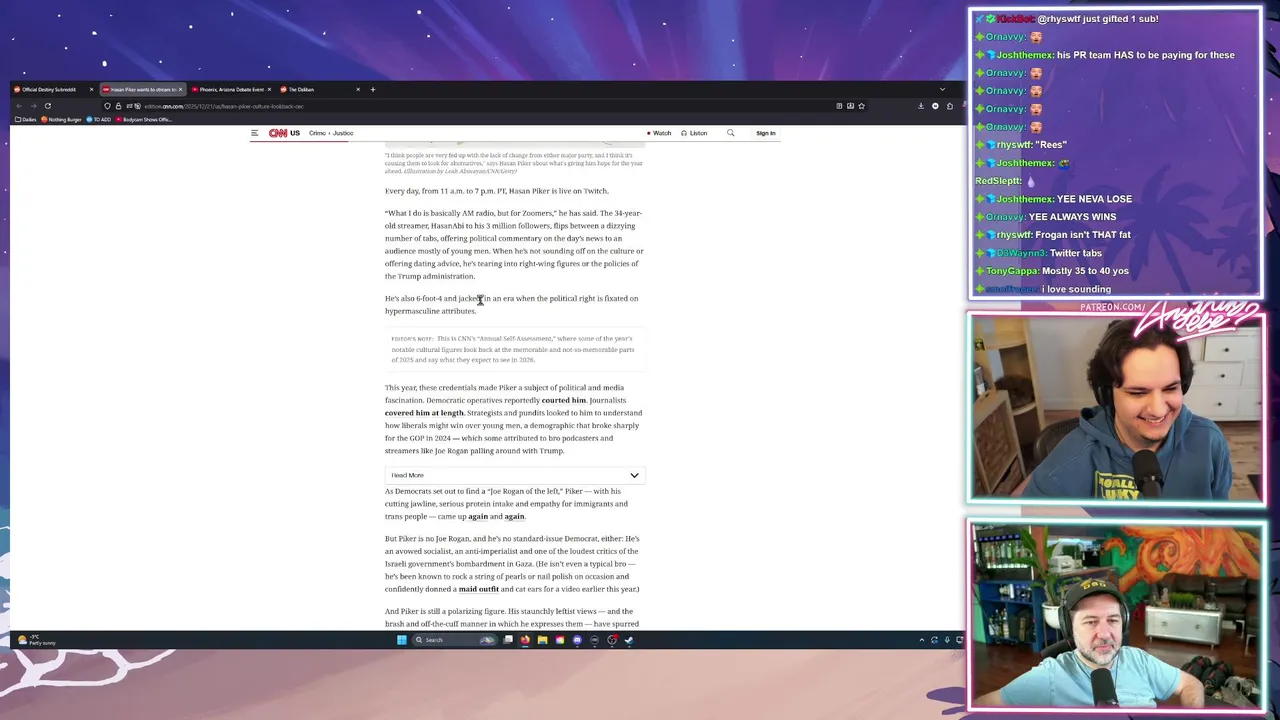The width and height of the screenshot is (1280, 720).
Task: Select the Hasan Piker article tab
Action: 141,89
